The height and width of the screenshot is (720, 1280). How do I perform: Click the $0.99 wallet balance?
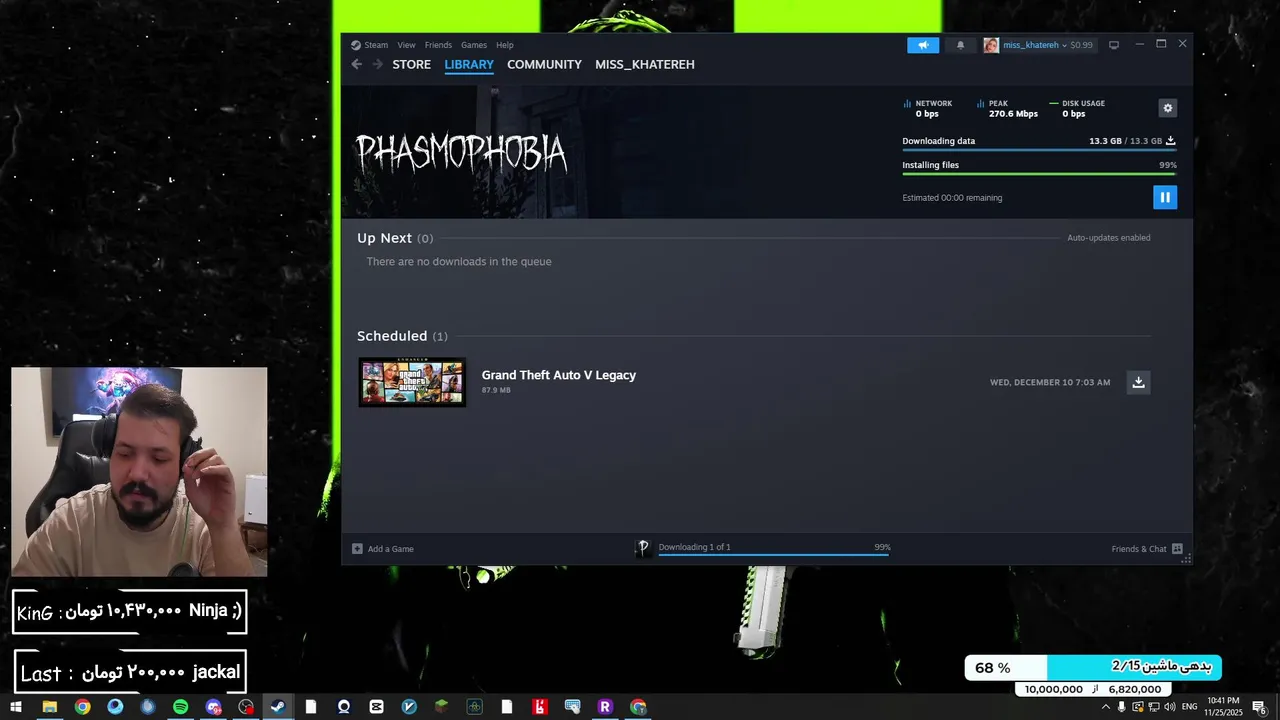click(1081, 45)
